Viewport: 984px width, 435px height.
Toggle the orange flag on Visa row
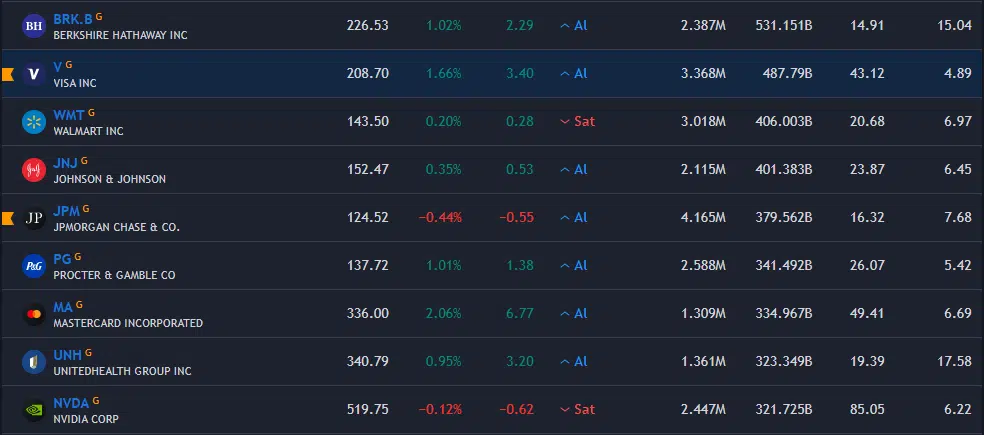(7, 74)
